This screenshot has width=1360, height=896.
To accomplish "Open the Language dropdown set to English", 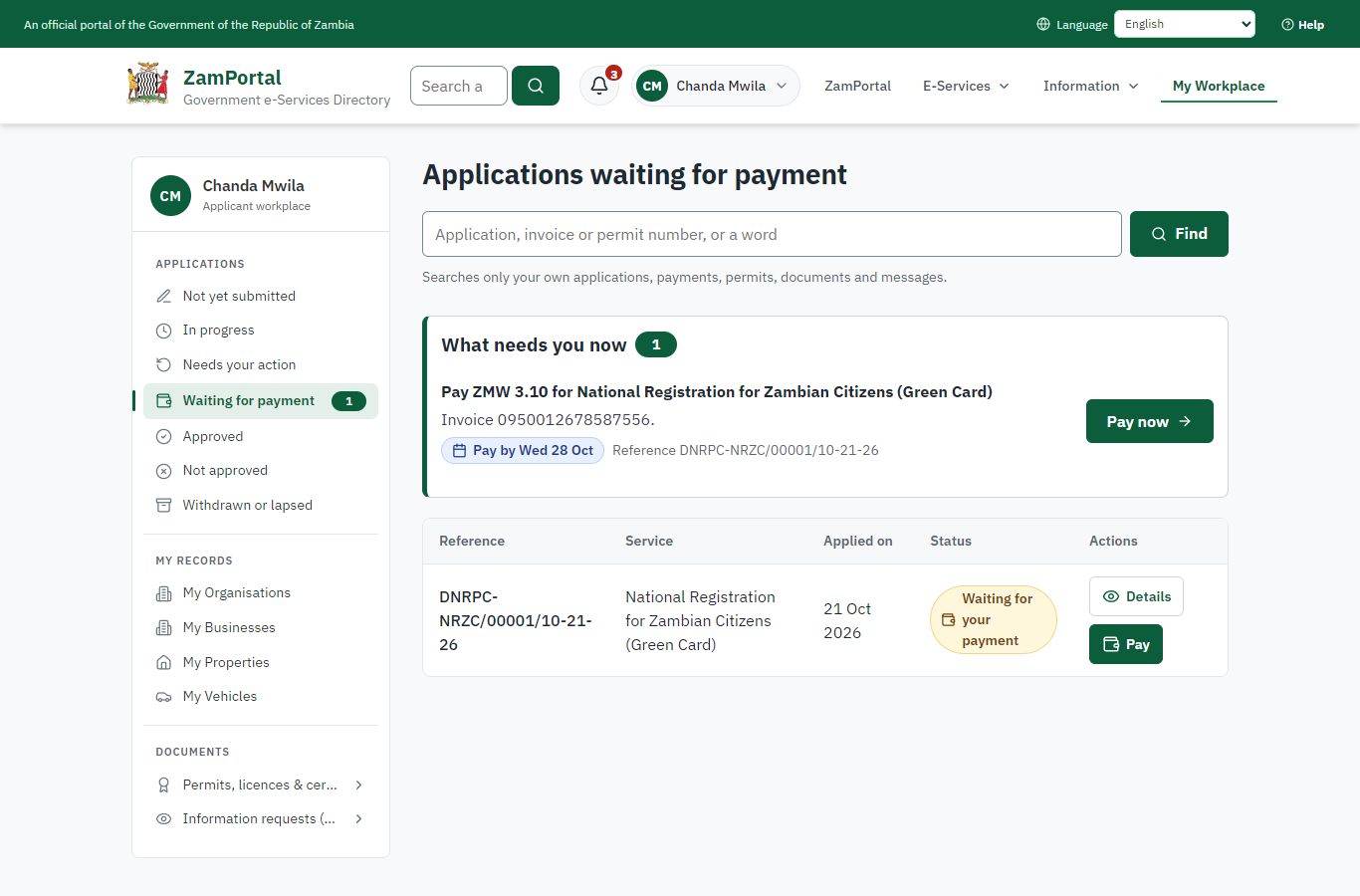I will click(1185, 24).
